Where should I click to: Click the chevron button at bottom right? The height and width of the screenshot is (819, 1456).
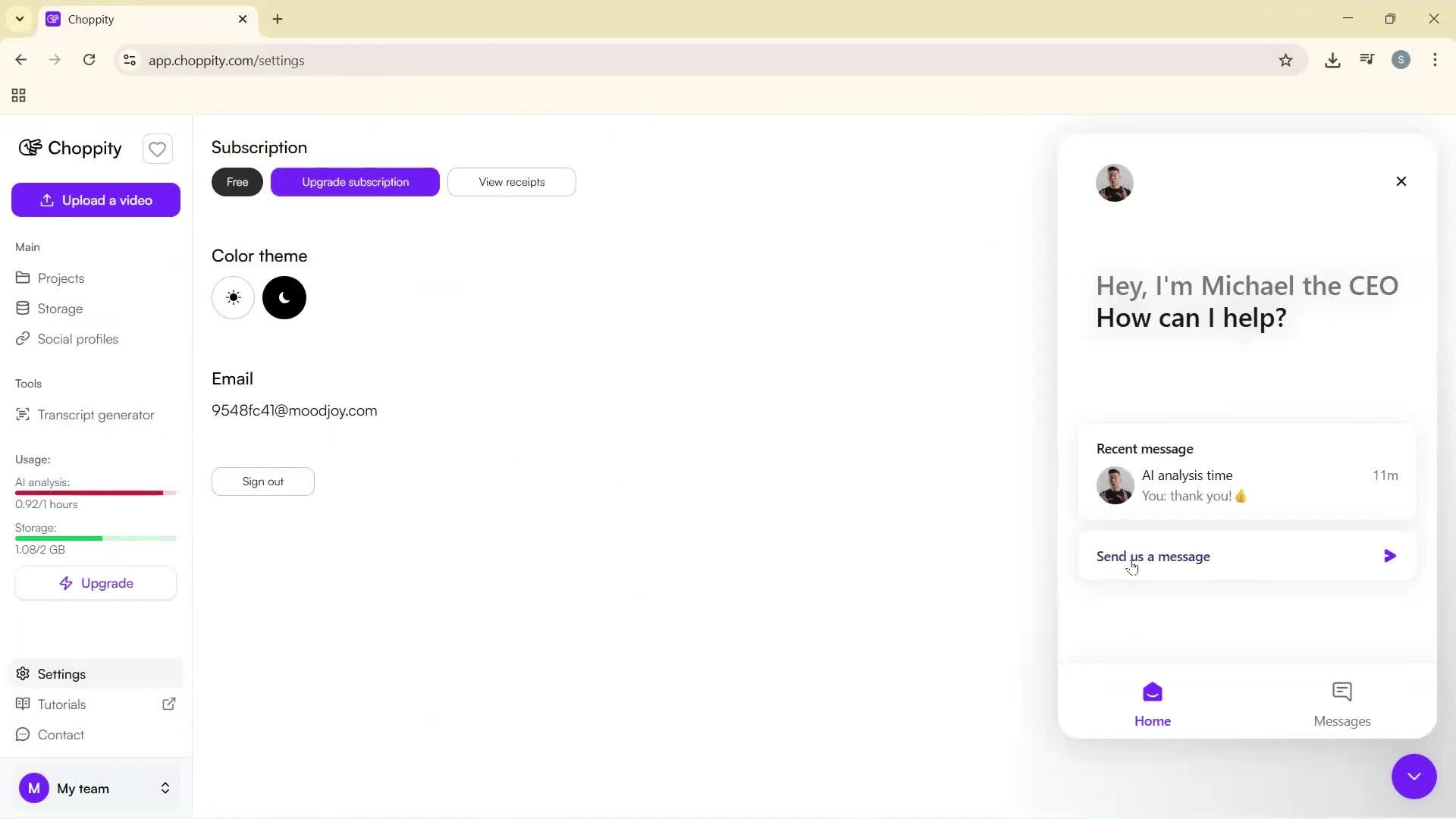1414,777
